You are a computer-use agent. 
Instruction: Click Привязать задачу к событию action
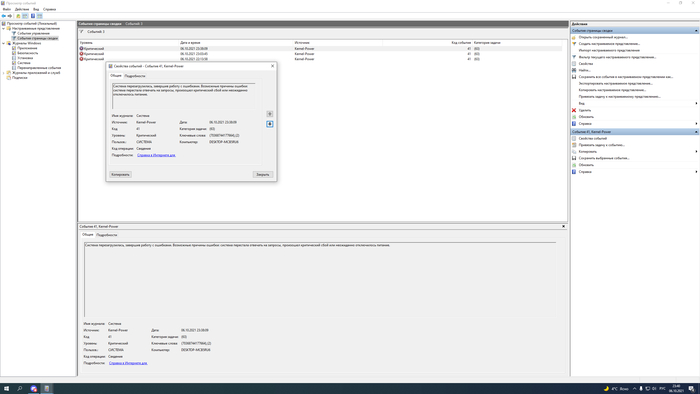(601, 145)
